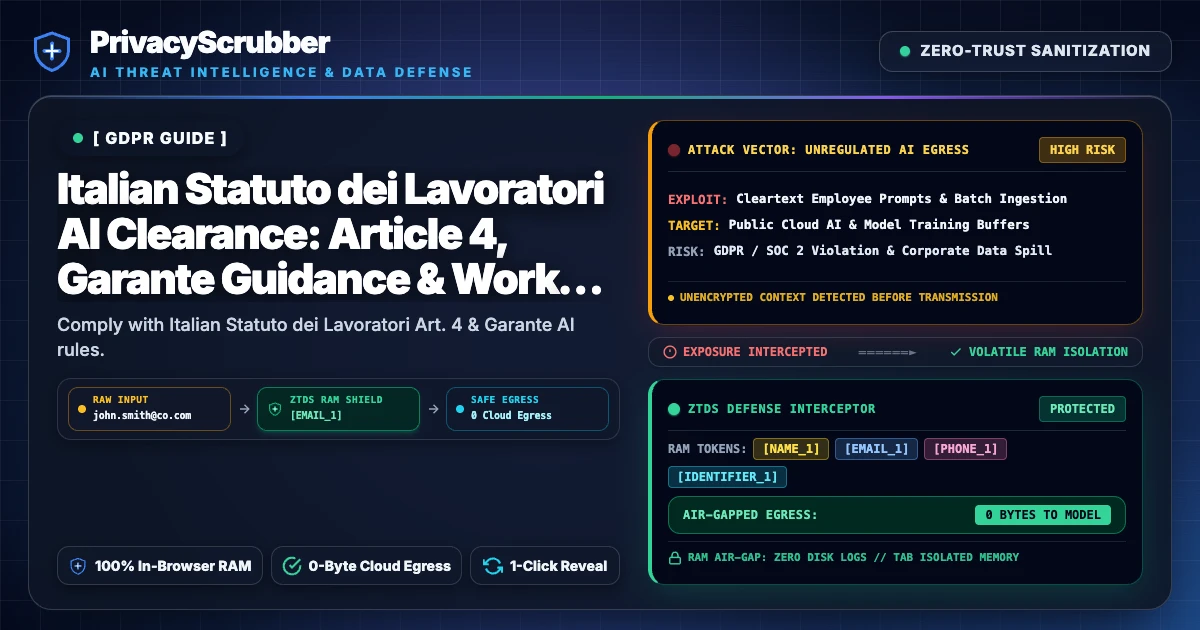Click the 'Risk: GDPR / SOC 2 Violation' line

pyautogui.click(x=860, y=251)
